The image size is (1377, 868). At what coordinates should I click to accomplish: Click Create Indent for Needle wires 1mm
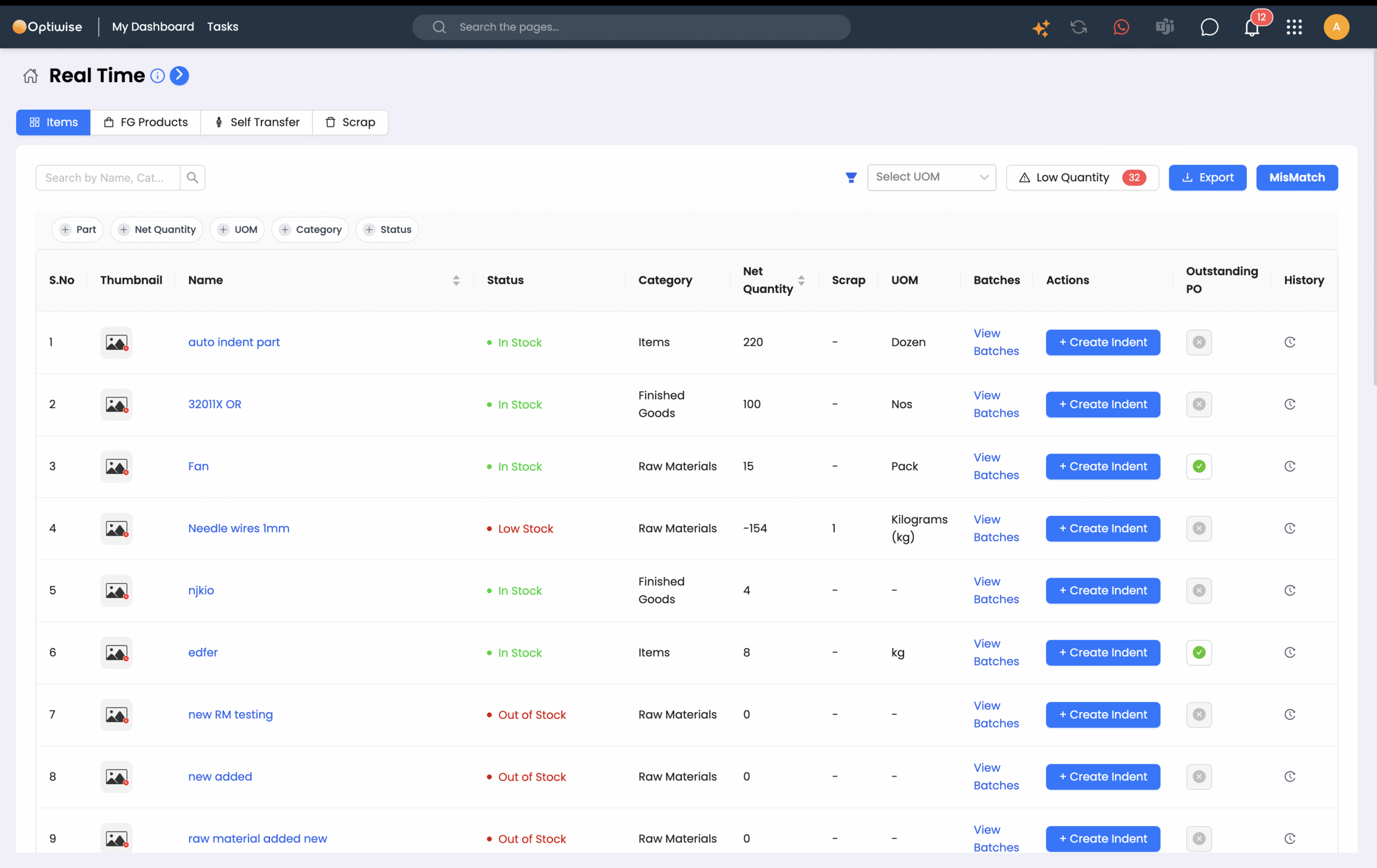click(x=1103, y=528)
